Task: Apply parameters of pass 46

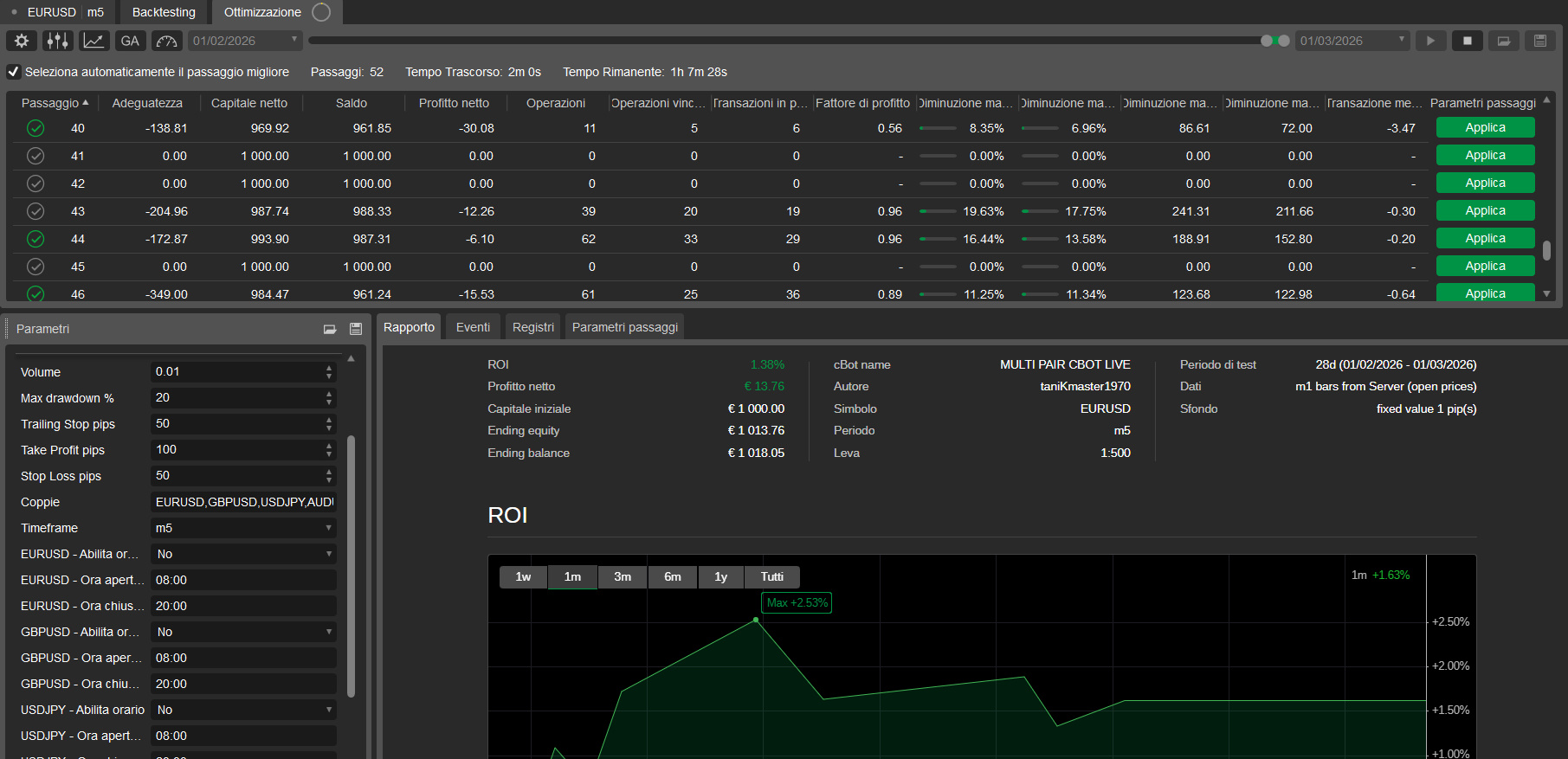Action: pyautogui.click(x=1486, y=293)
